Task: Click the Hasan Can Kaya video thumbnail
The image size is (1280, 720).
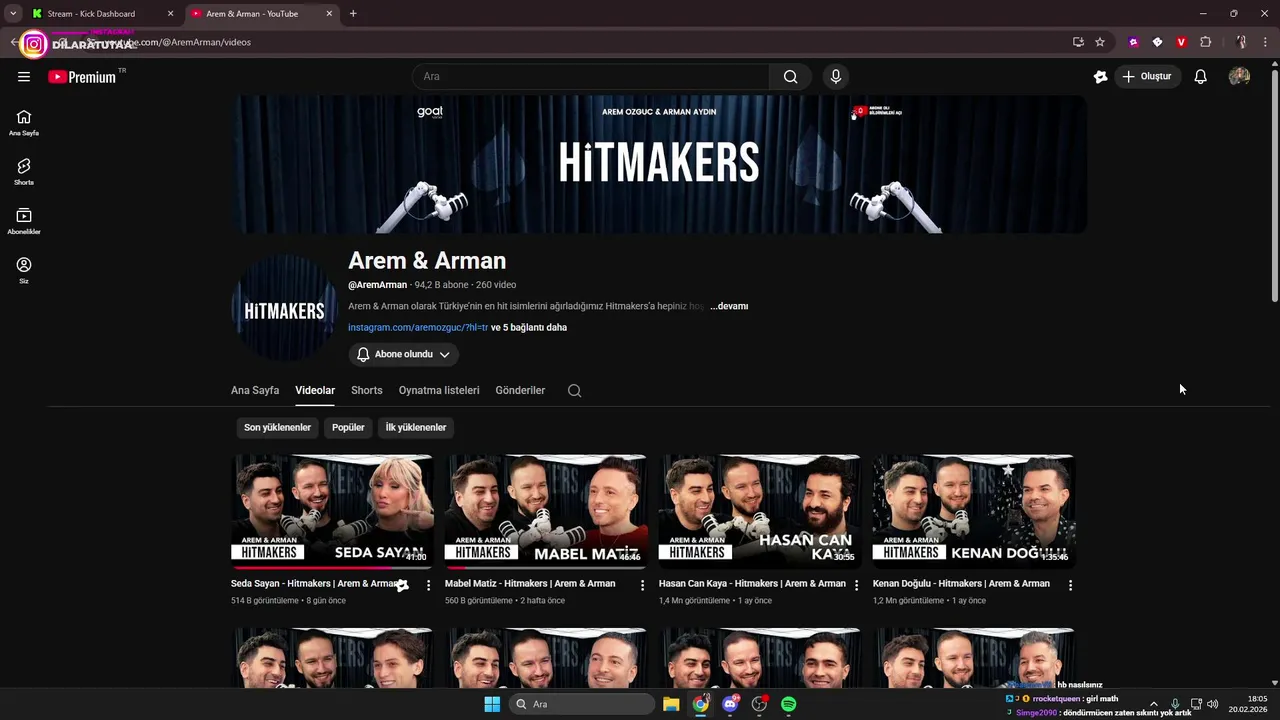Action: (760, 511)
